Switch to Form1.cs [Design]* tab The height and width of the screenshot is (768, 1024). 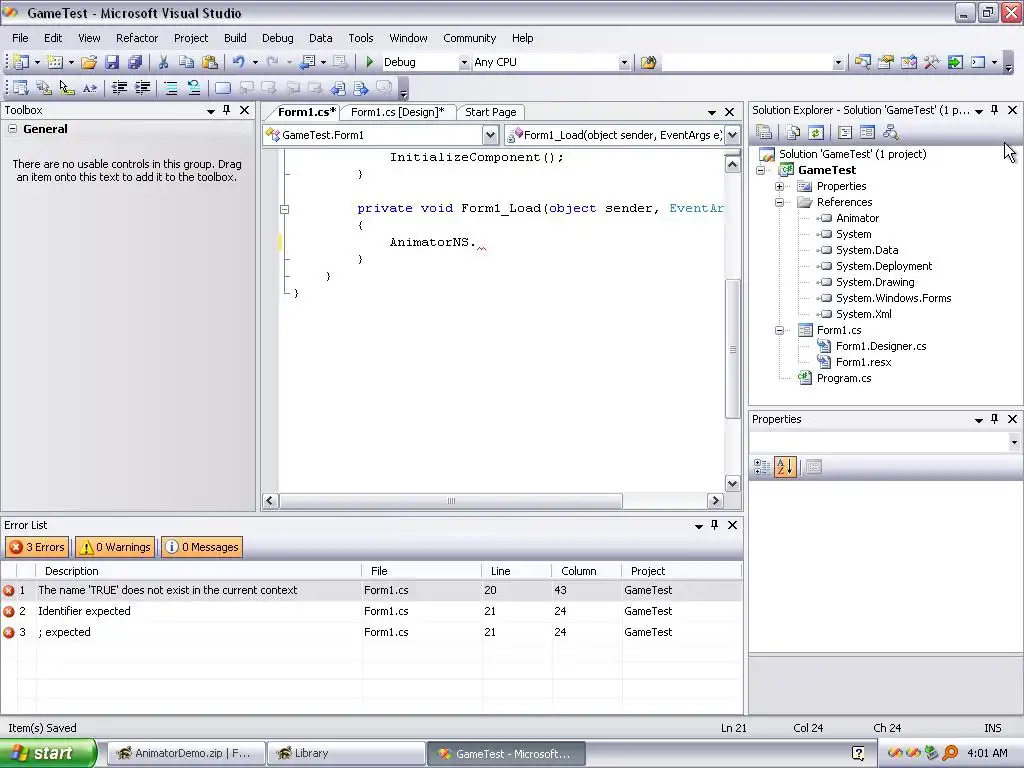(397, 112)
